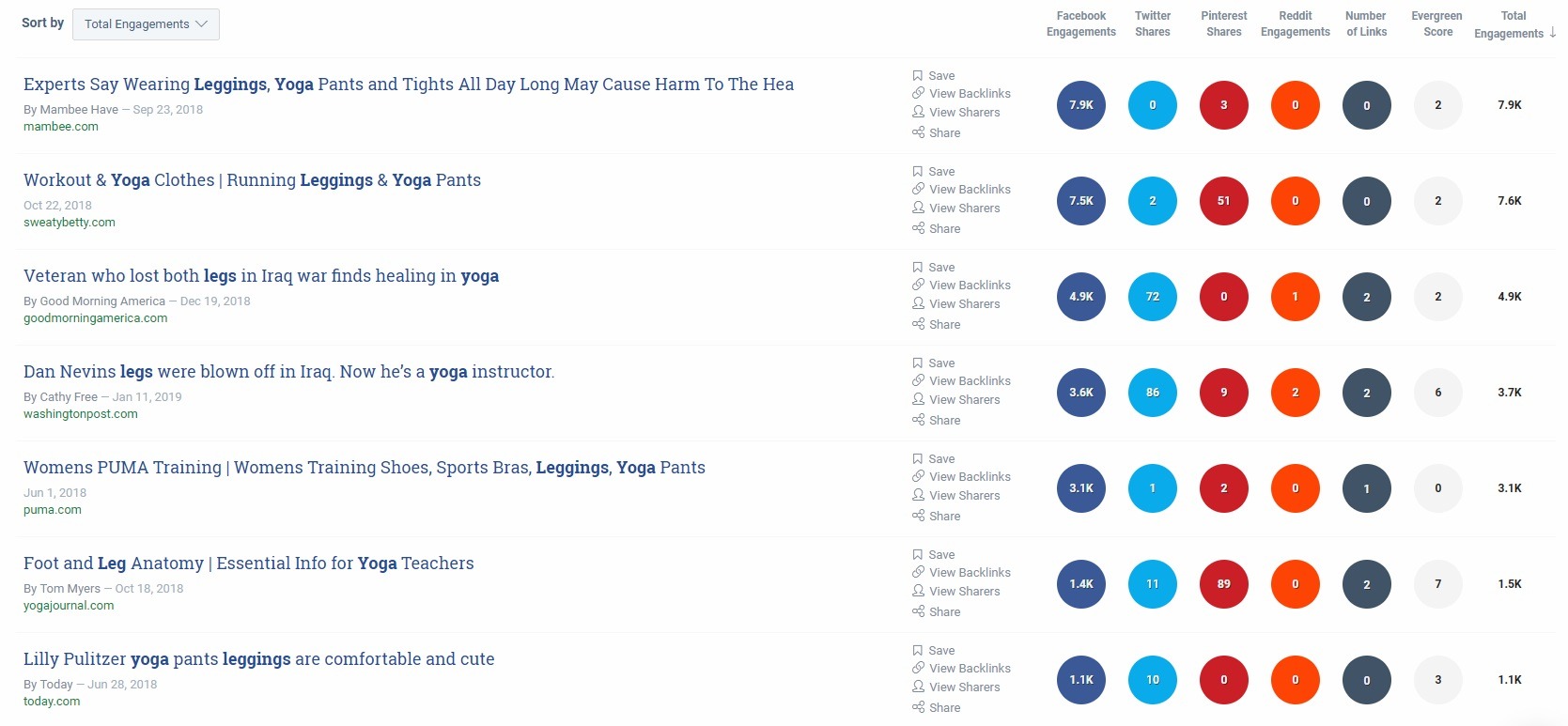
Task: Save the Womens PUMA Training result
Action: (933, 459)
